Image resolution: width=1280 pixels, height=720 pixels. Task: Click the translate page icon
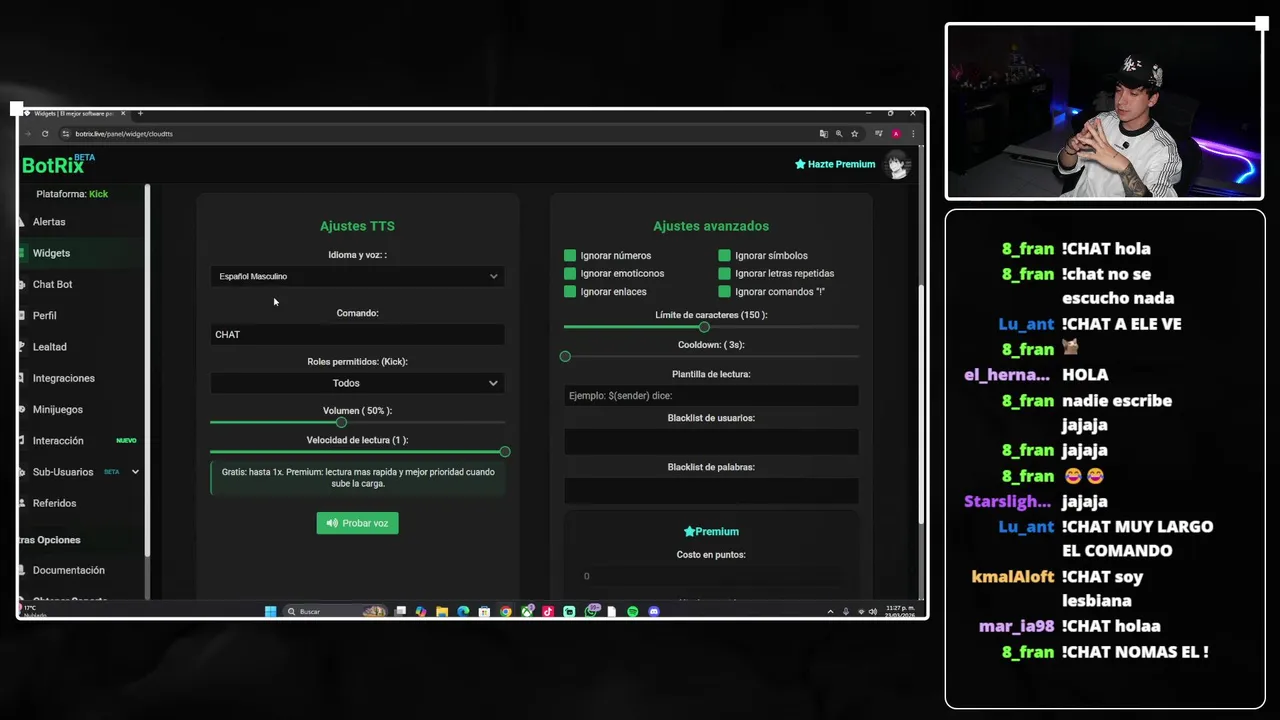[x=823, y=134]
